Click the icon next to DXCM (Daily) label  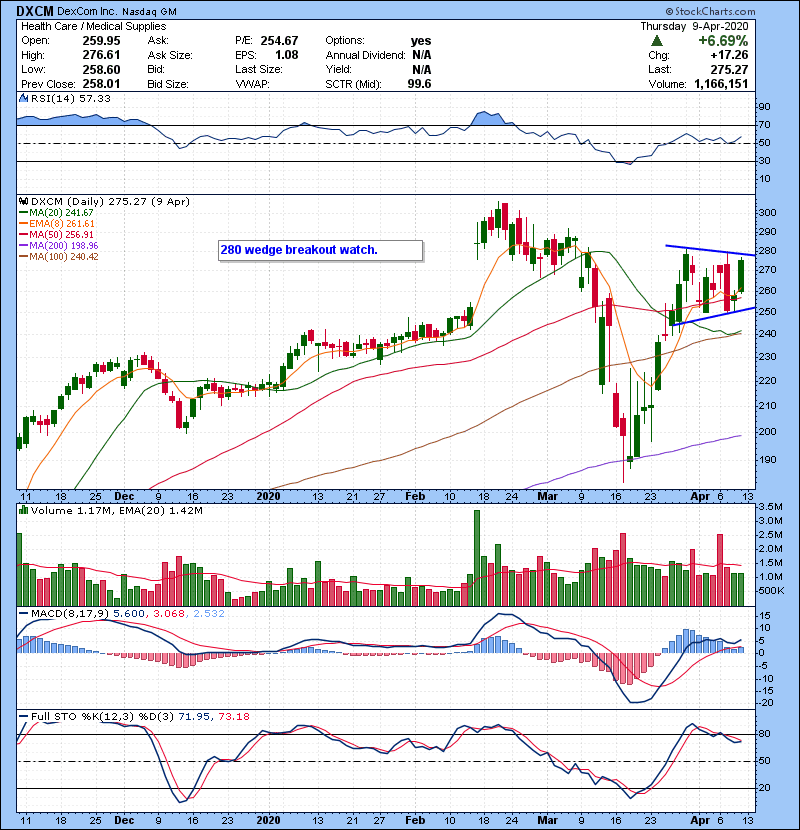22,202
